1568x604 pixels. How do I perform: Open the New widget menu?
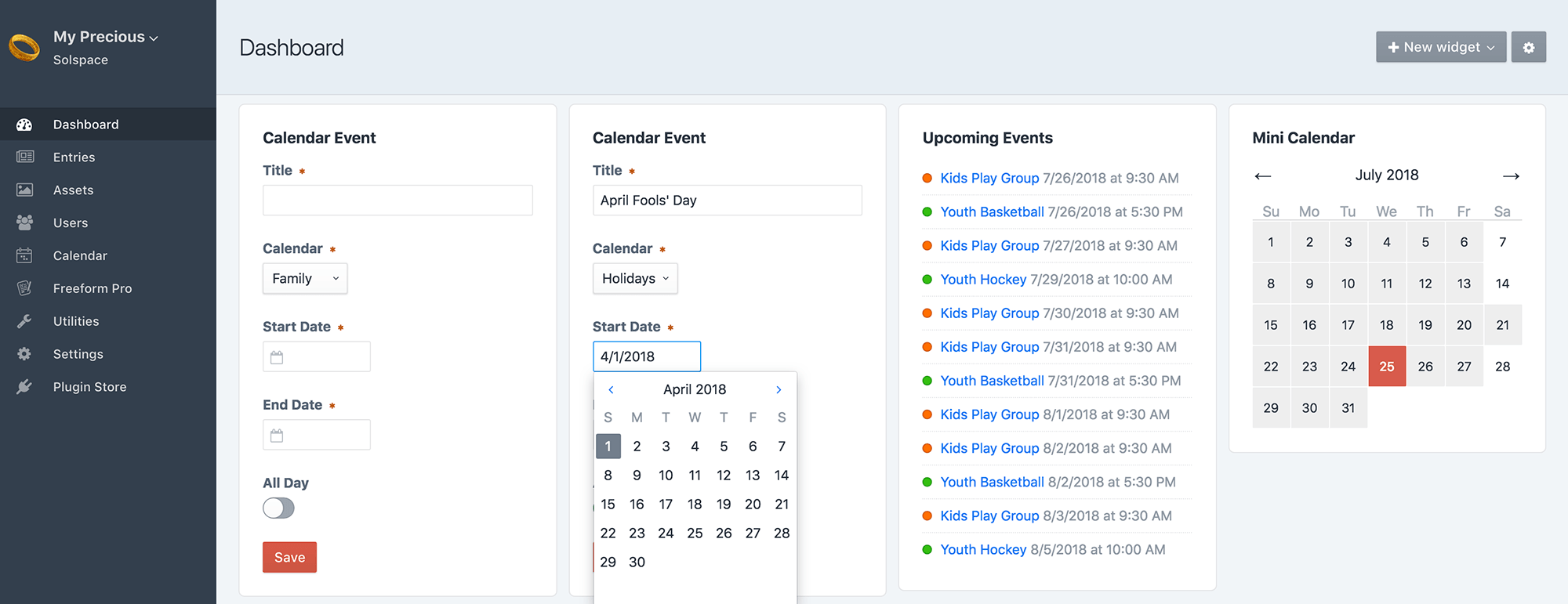click(x=1440, y=47)
